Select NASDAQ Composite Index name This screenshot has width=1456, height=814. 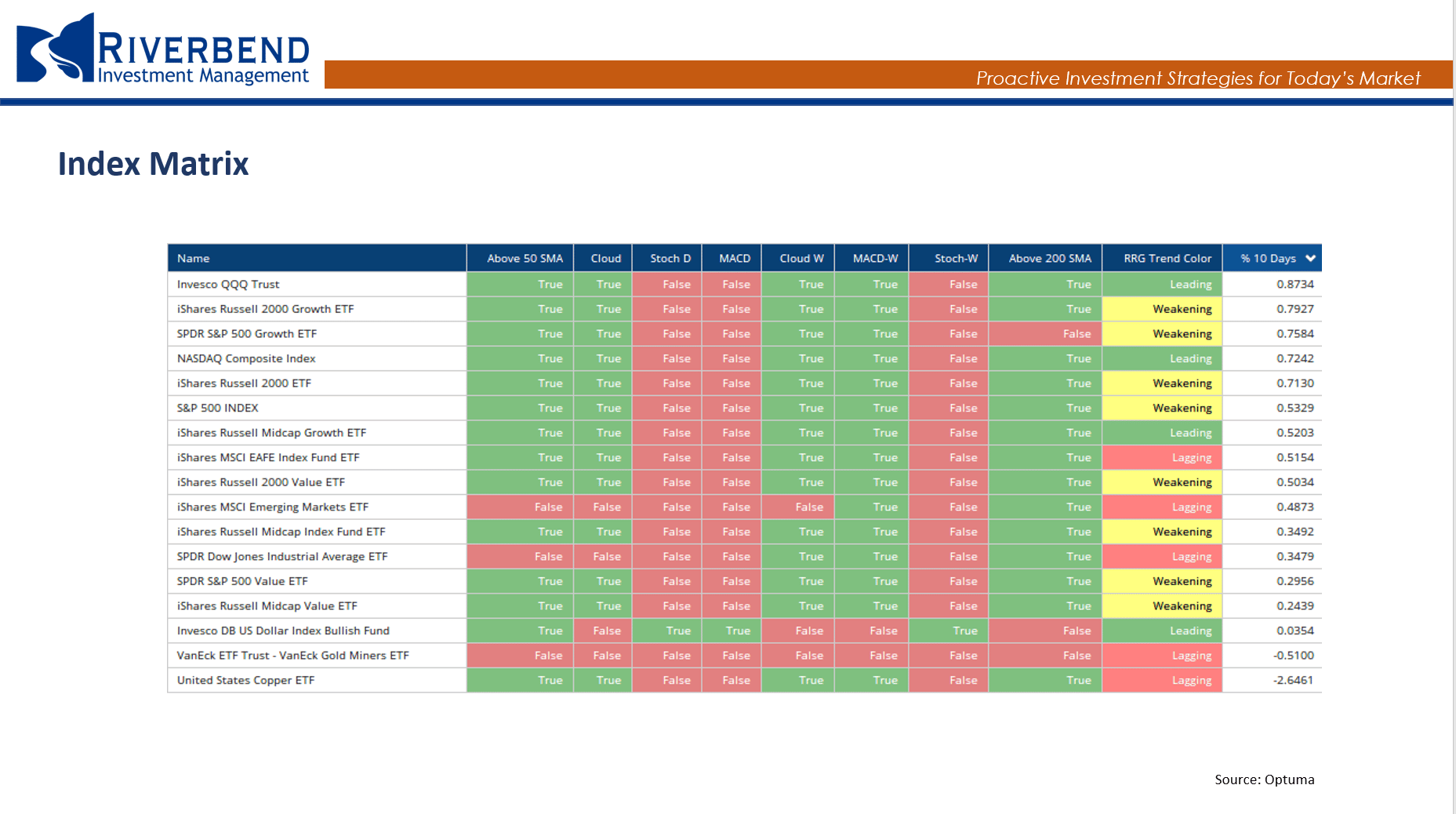pos(246,358)
